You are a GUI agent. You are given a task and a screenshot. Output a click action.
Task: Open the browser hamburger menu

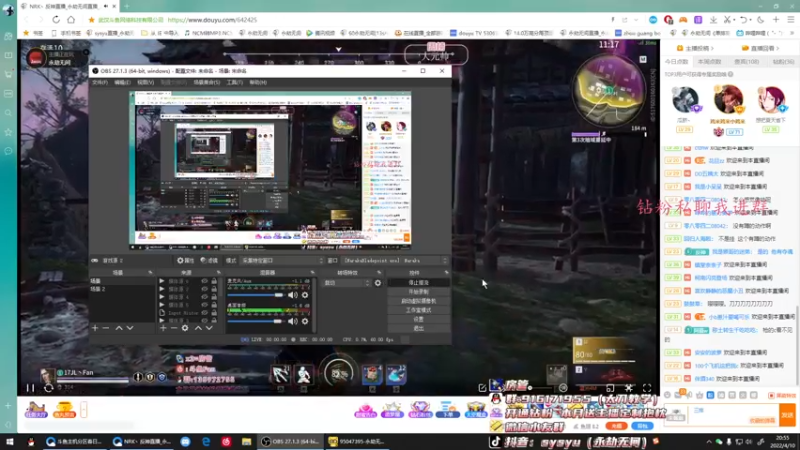791,19
